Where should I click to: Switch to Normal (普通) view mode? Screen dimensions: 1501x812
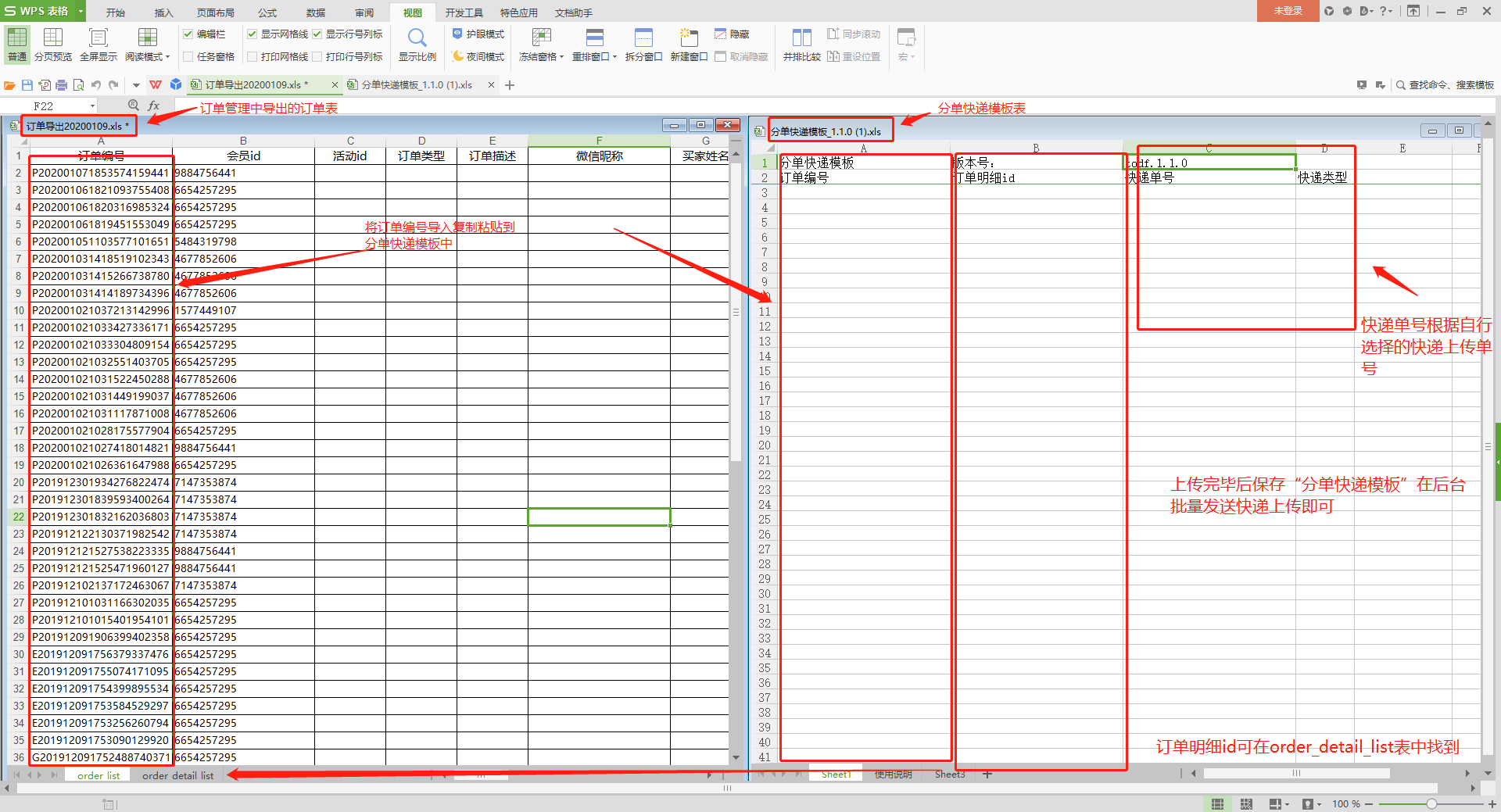tap(17, 44)
